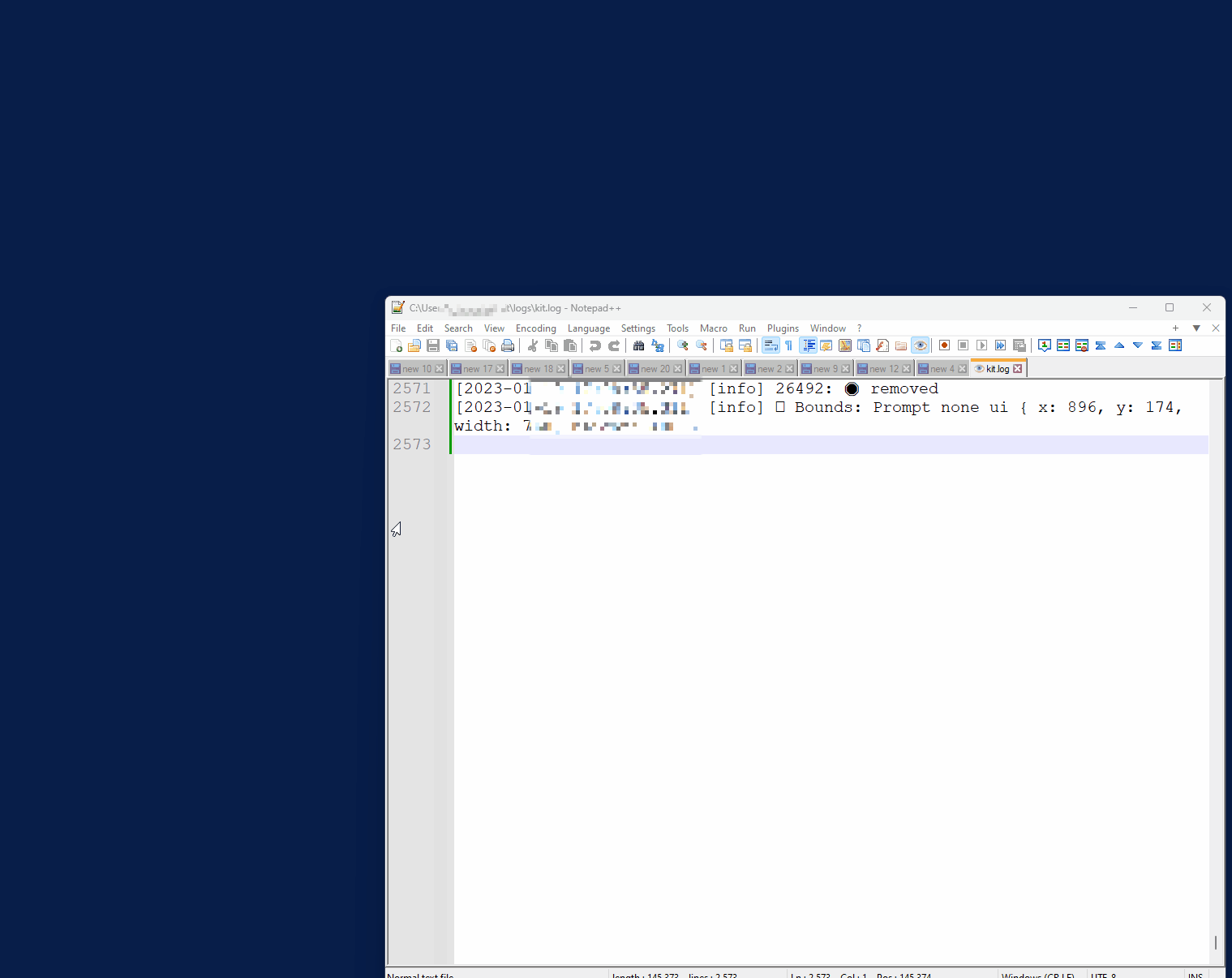Play the recorded macro icon
This screenshot has width=1232, height=978.
click(981, 345)
